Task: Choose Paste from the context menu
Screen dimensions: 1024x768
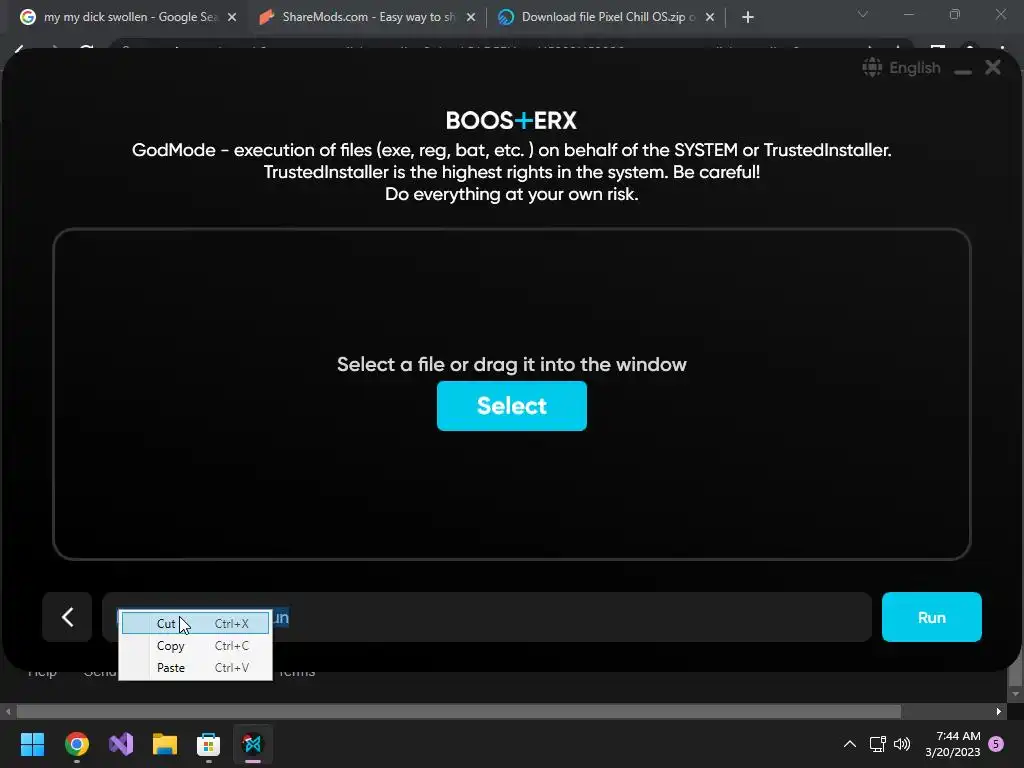Action: (195, 668)
